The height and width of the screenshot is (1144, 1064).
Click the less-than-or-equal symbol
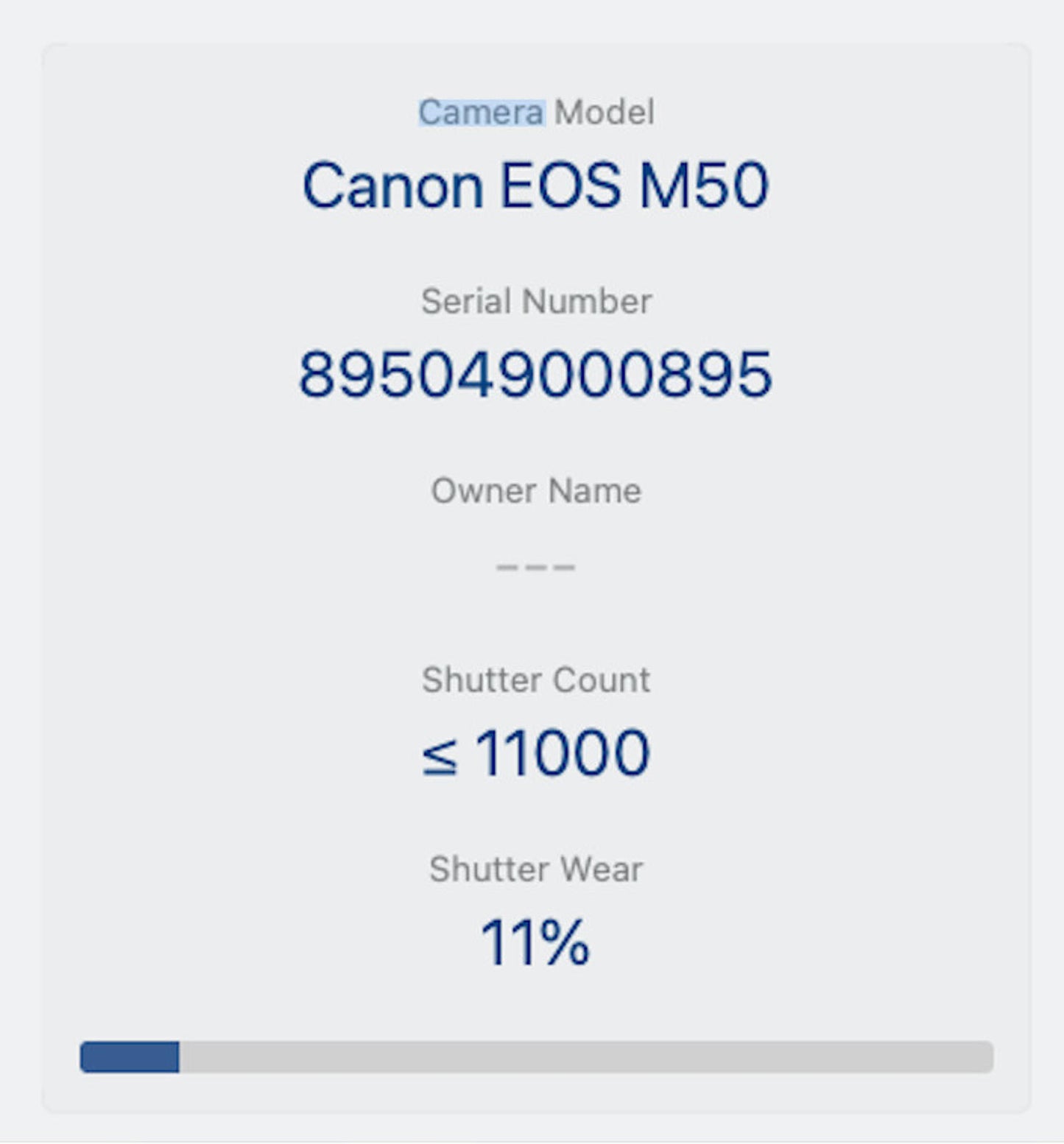[440, 756]
